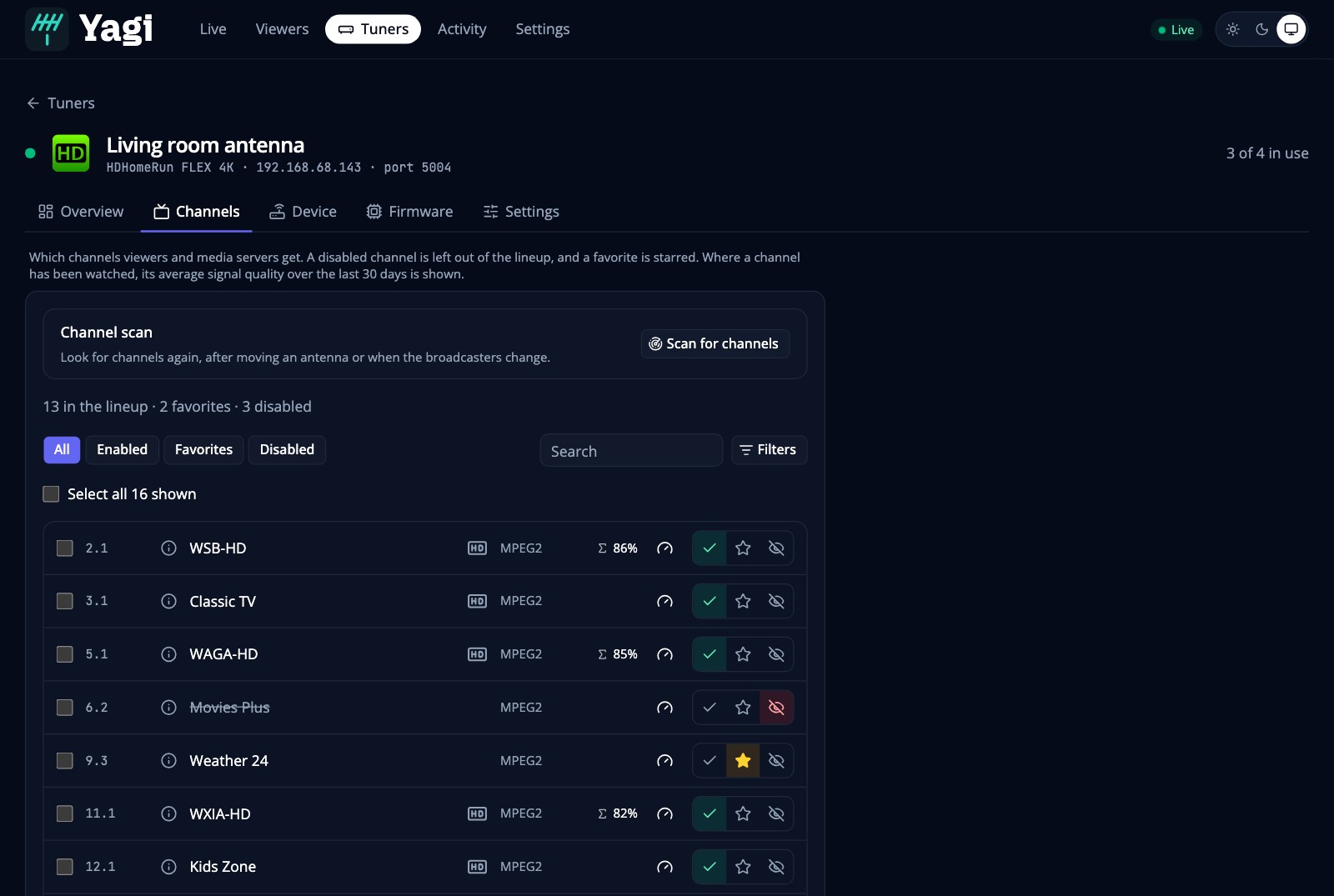Open the Viewers nav item

point(282,29)
